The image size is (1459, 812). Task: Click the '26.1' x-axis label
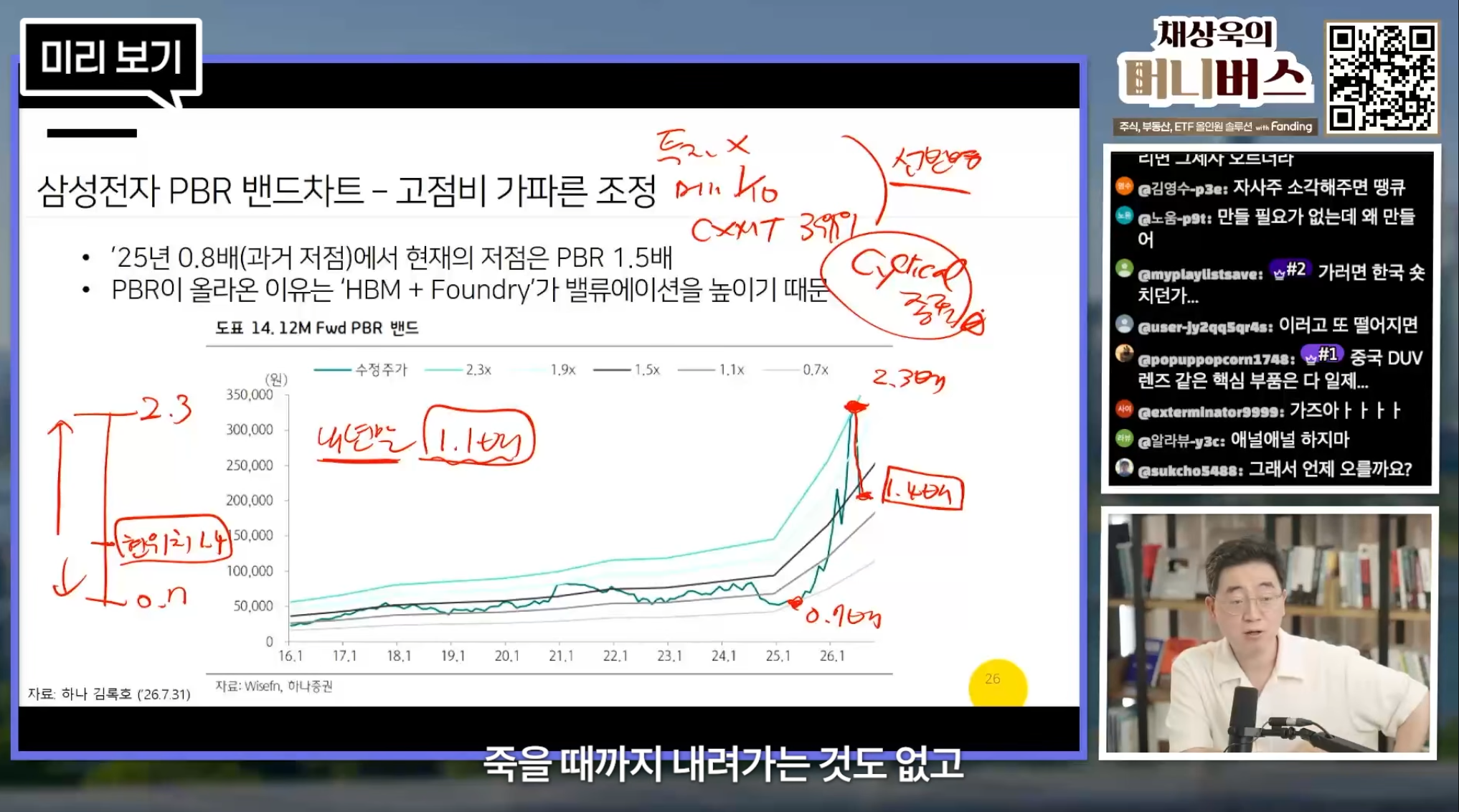tap(832, 656)
